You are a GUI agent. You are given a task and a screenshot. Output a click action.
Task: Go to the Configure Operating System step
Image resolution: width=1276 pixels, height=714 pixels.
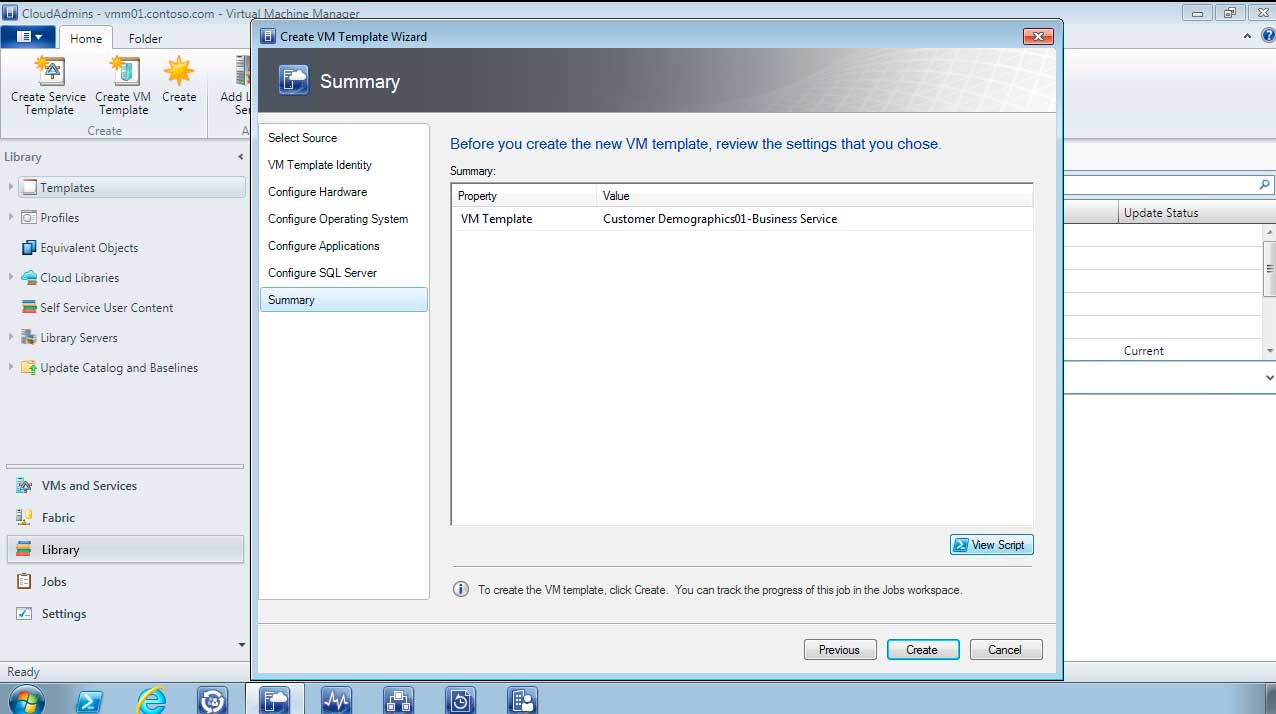[344, 219]
